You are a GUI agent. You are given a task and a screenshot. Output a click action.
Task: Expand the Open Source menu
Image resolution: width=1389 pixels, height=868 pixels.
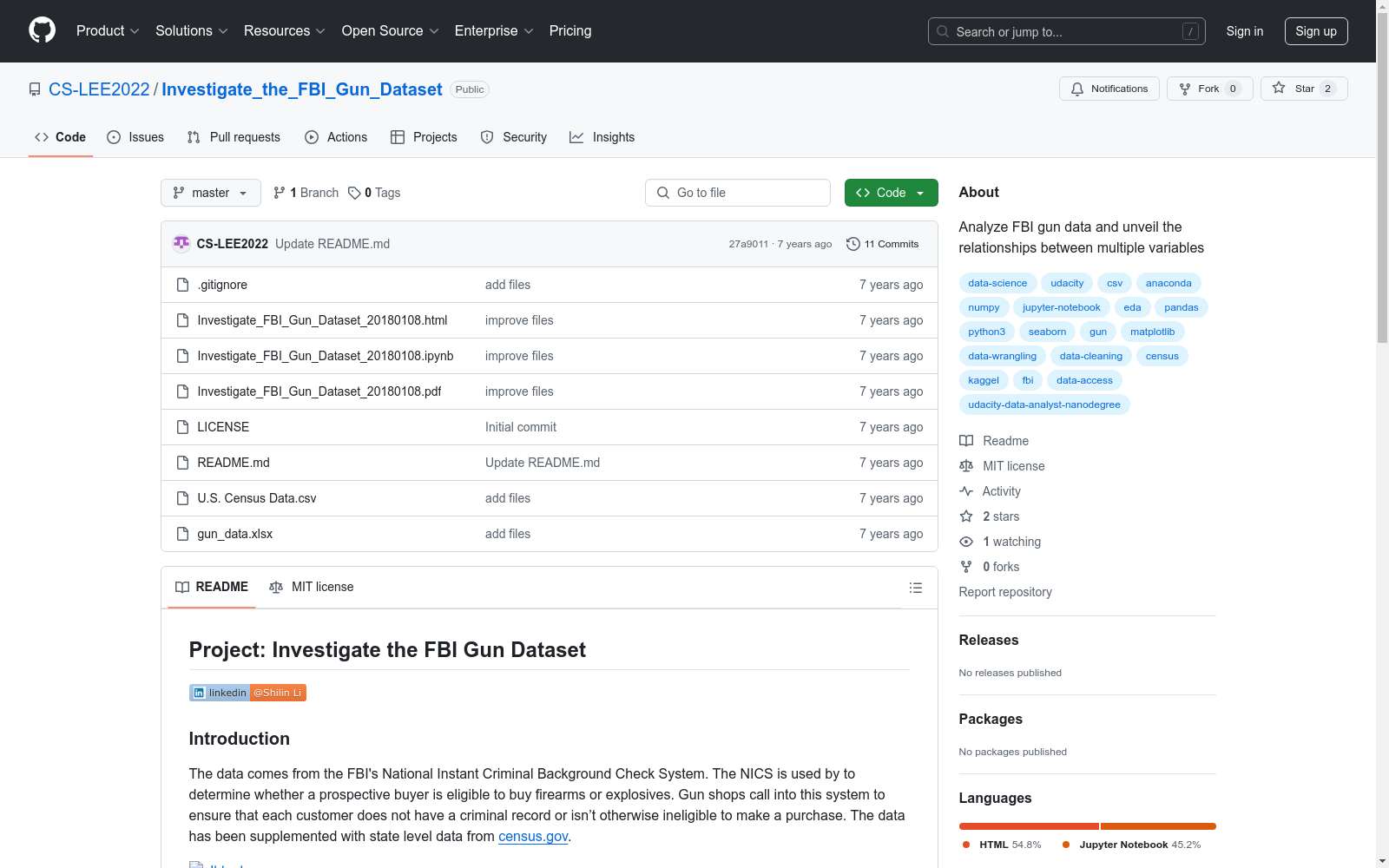point(391,30)
